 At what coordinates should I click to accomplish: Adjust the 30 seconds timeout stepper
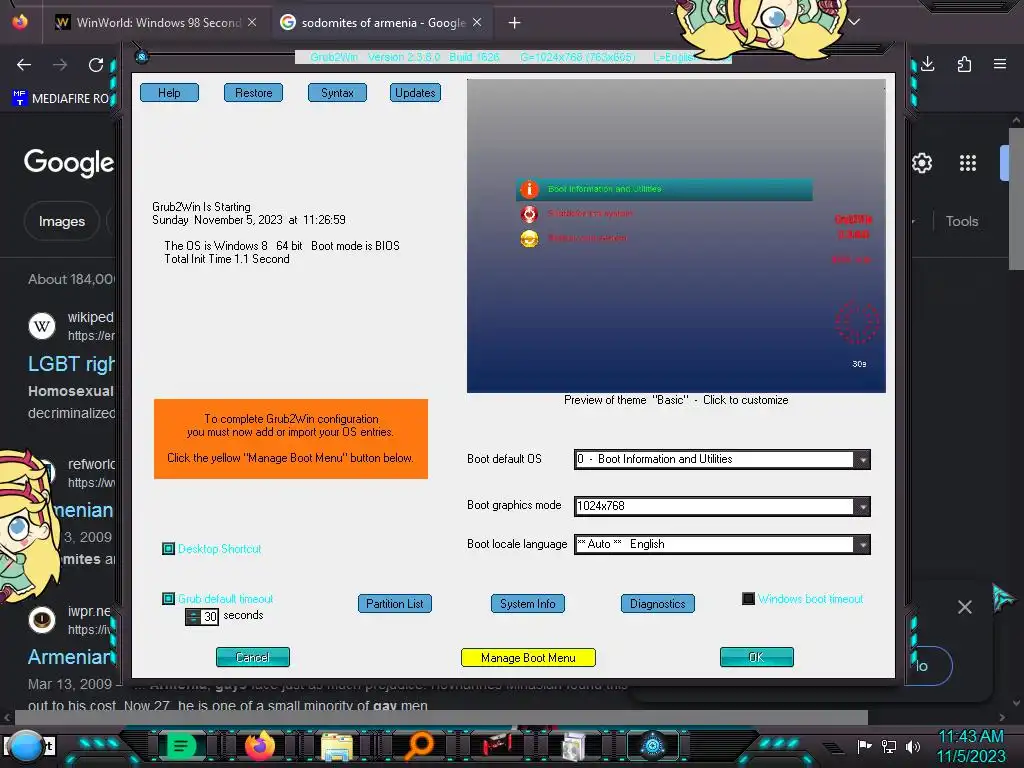(193, 616)
